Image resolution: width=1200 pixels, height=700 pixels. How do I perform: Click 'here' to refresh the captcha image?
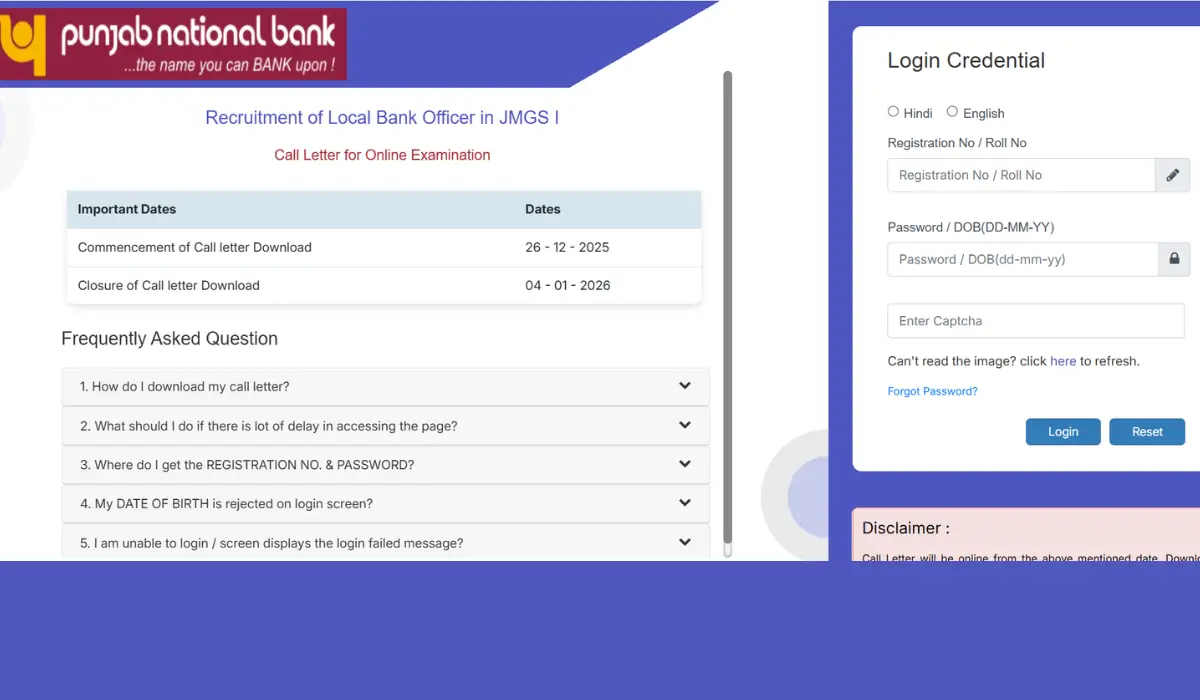point(1063,360)
